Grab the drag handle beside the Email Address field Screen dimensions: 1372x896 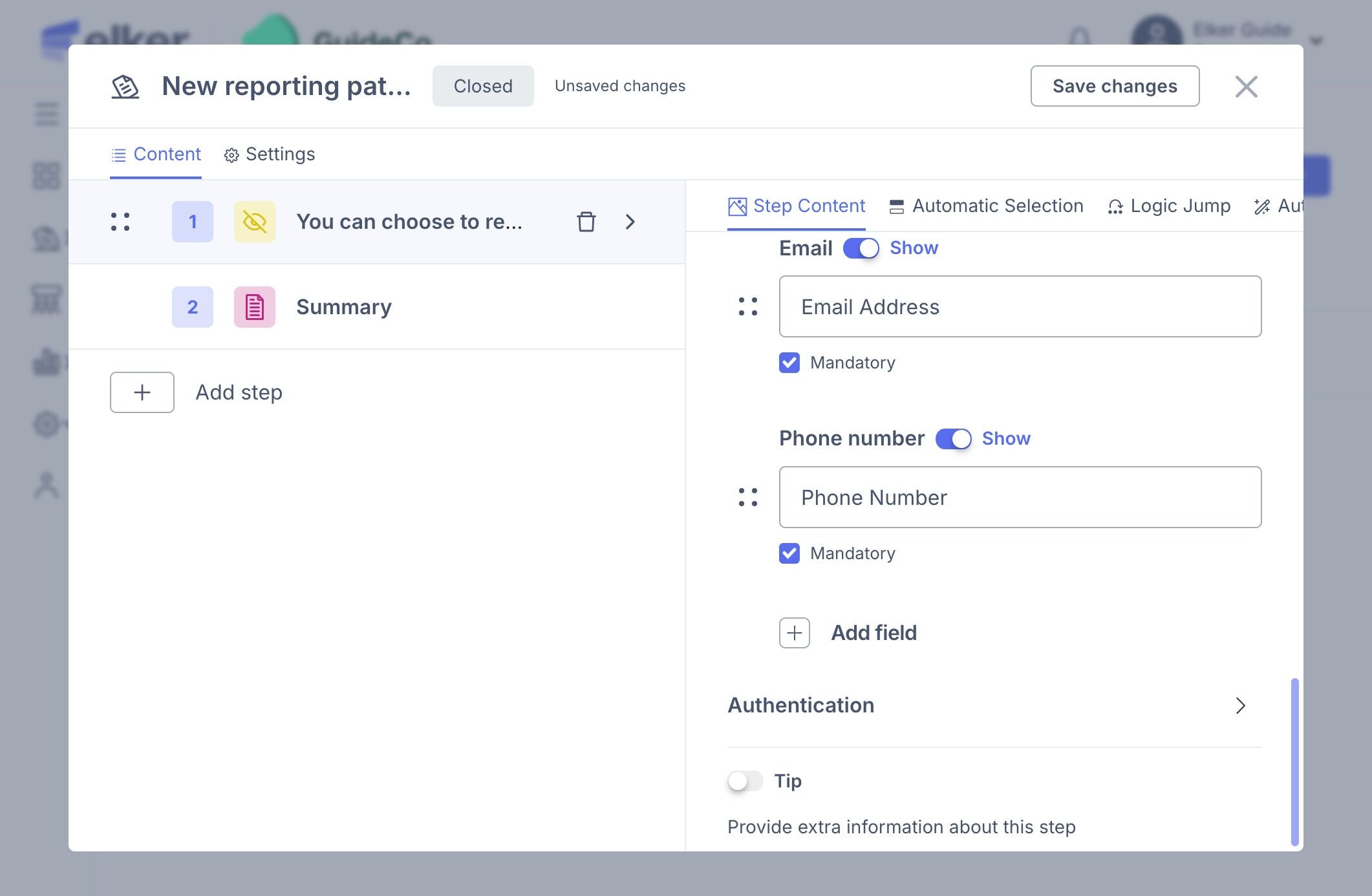(748, 306)
